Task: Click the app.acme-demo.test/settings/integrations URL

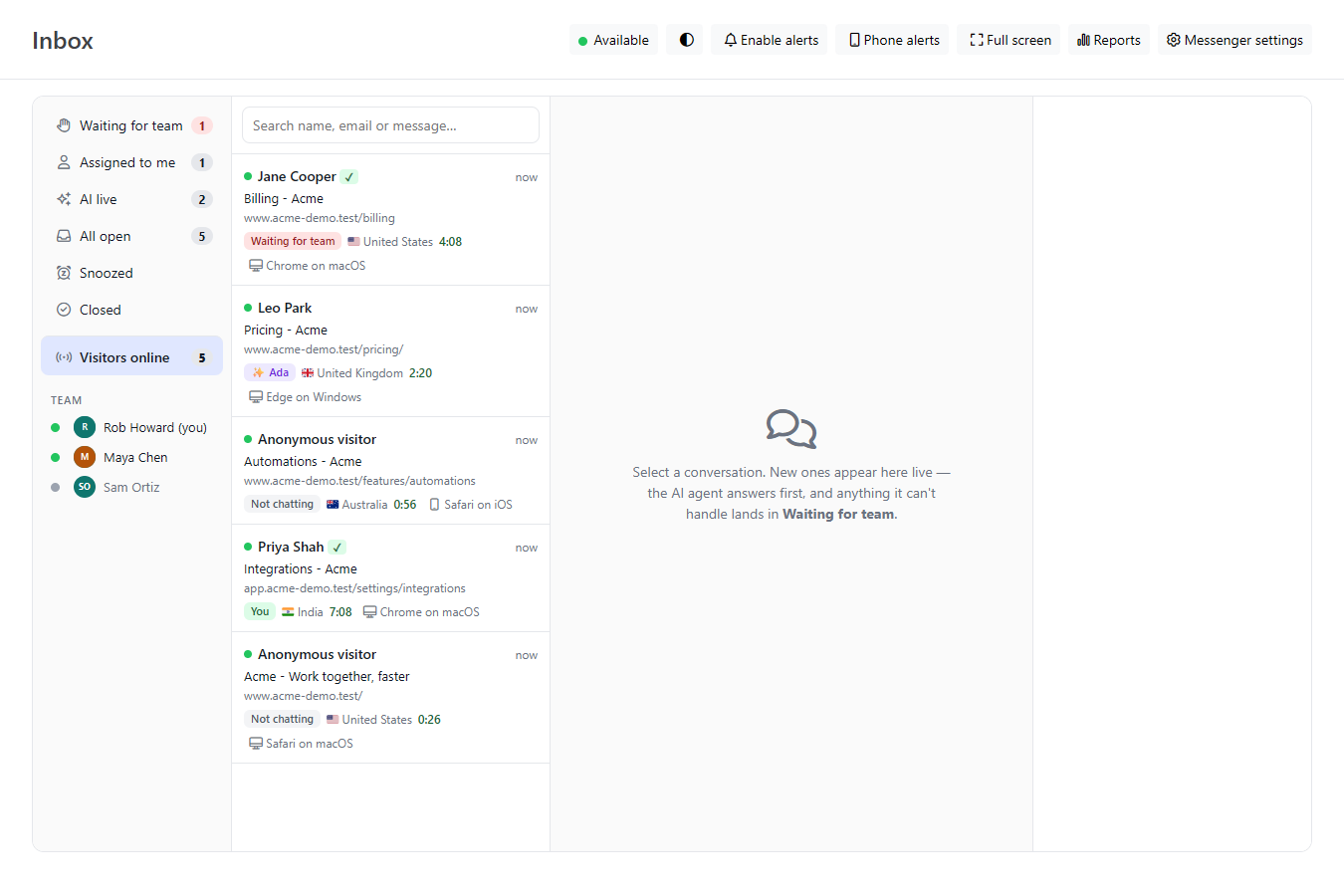Action: click(354, 588)
